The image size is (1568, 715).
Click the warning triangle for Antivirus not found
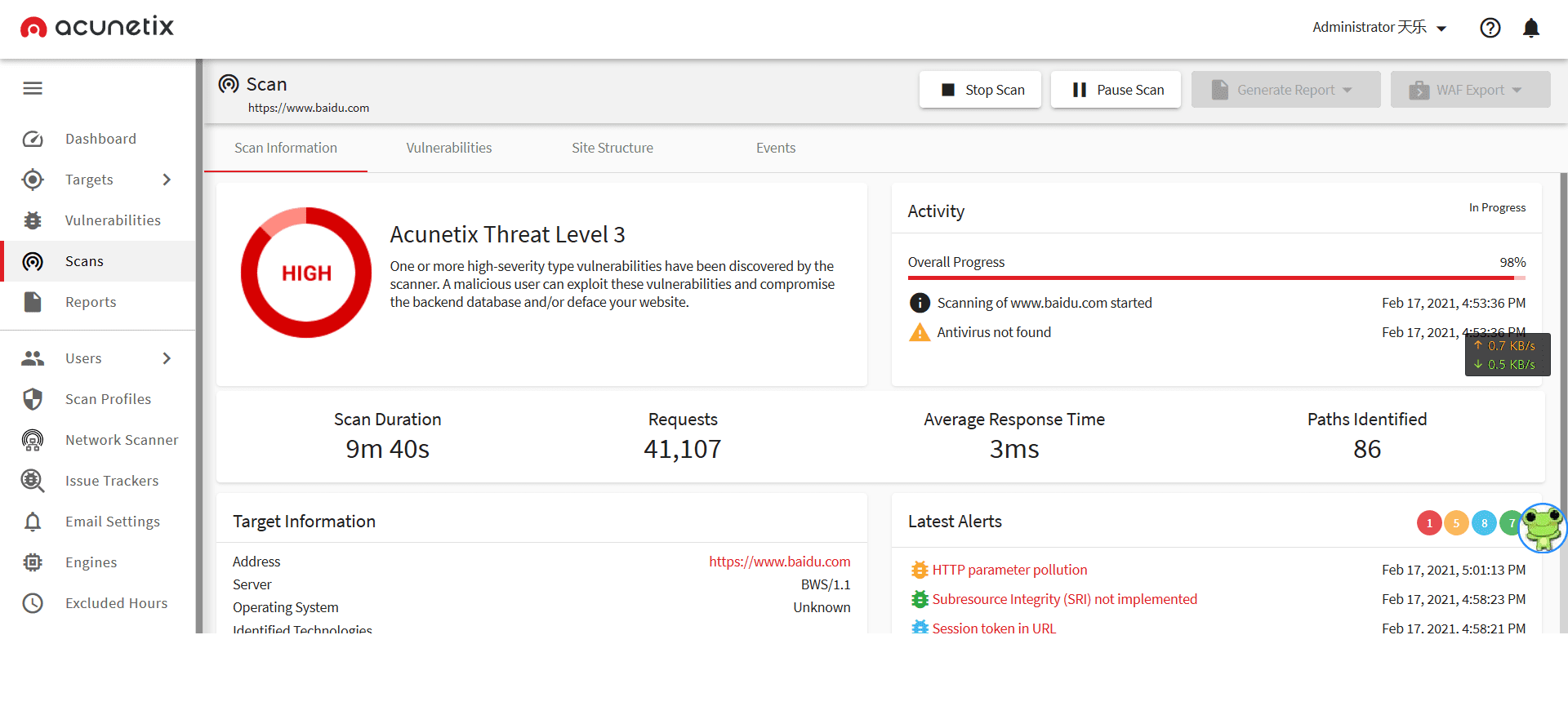tap(920, 332)
